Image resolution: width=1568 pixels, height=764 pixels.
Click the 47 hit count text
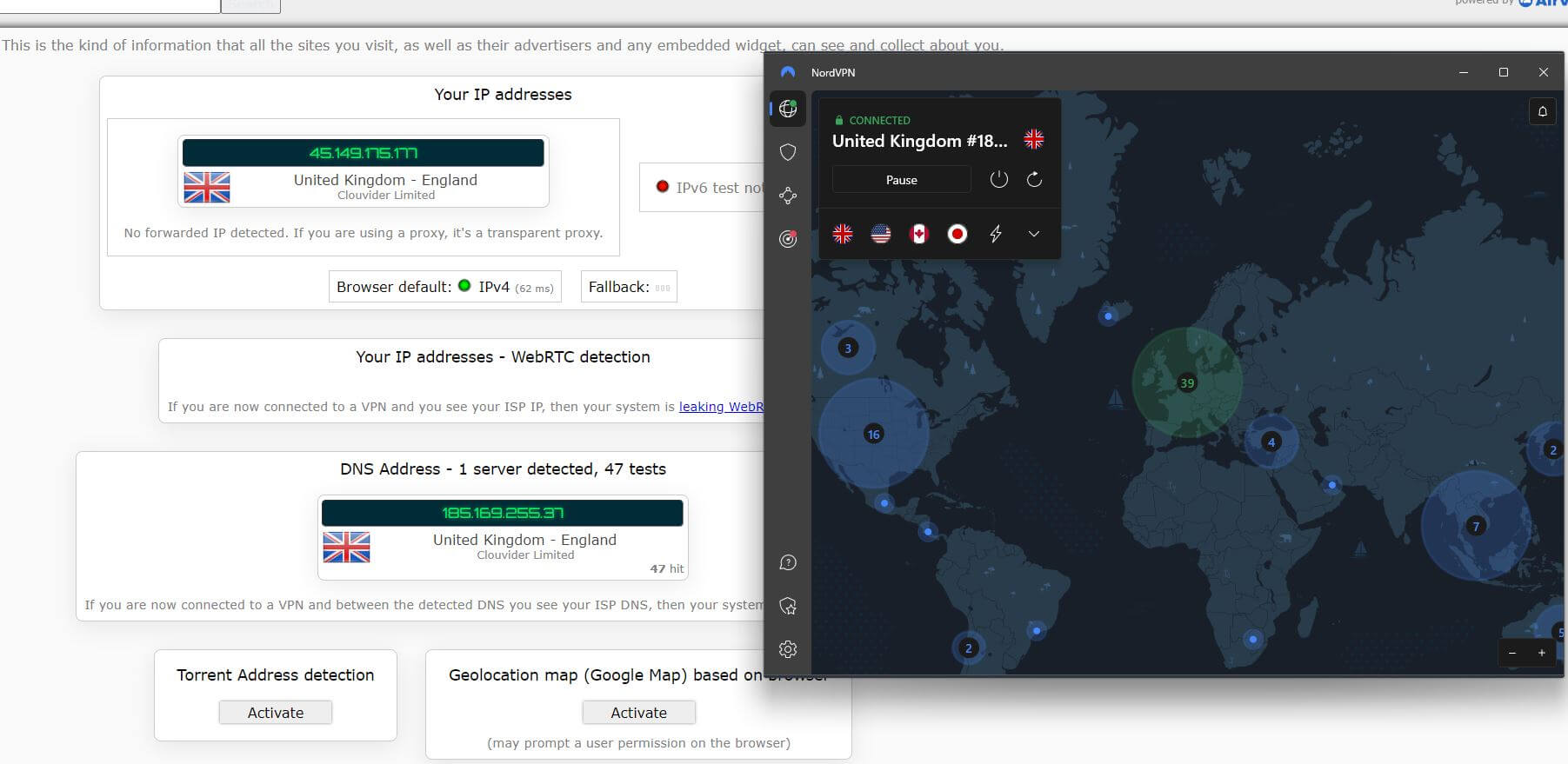click(x=667, y=568)
